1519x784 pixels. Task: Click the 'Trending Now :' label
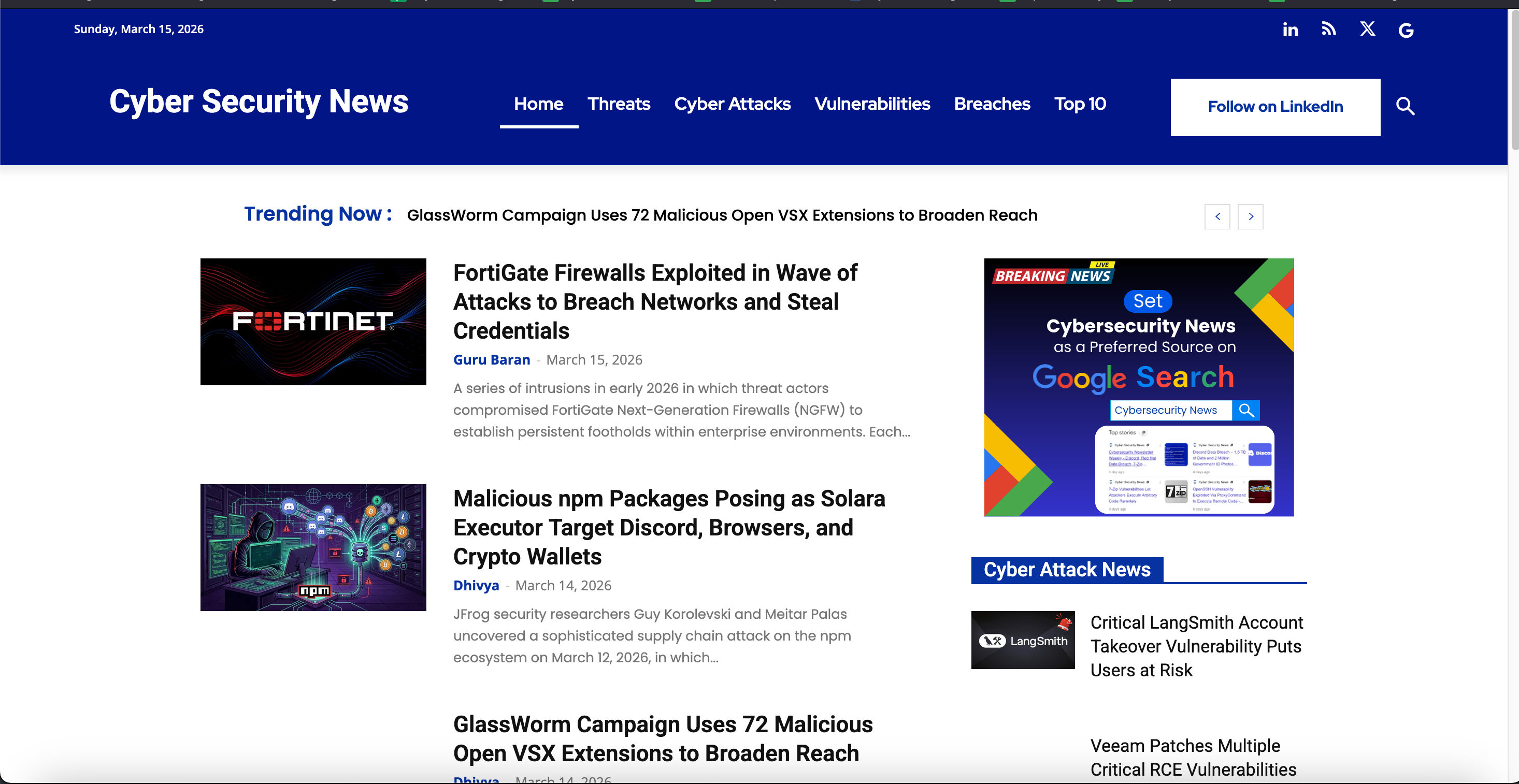[318, 213]
